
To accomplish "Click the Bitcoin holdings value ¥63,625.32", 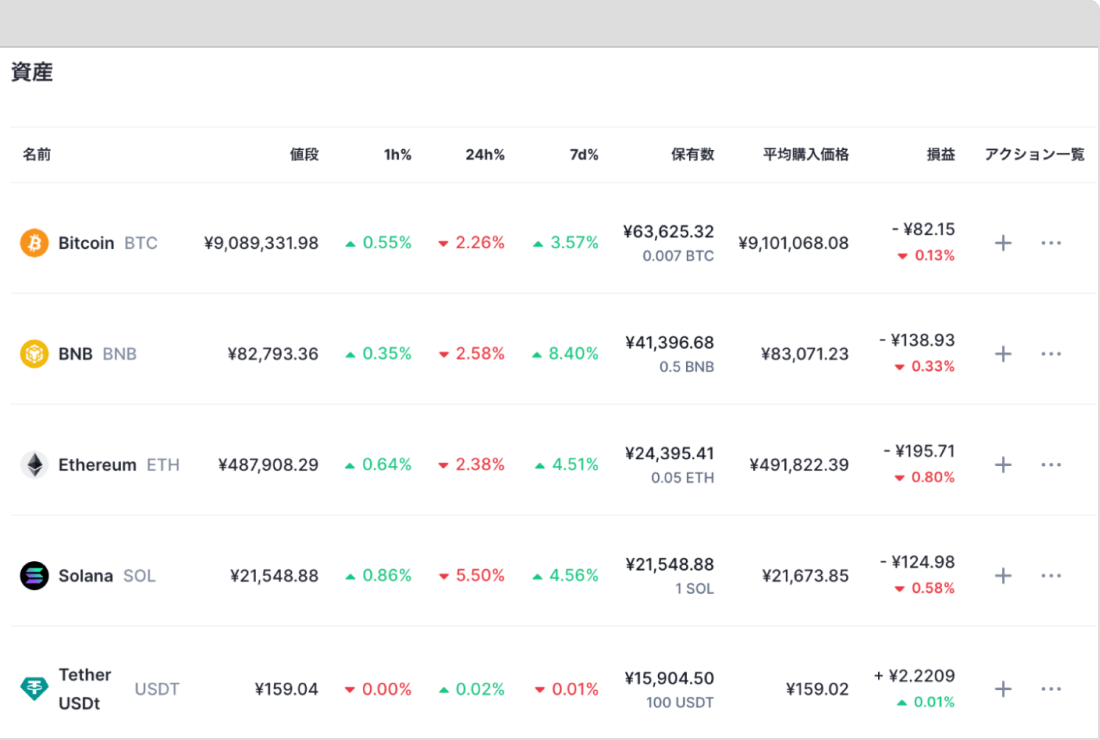I will point(669,231).
